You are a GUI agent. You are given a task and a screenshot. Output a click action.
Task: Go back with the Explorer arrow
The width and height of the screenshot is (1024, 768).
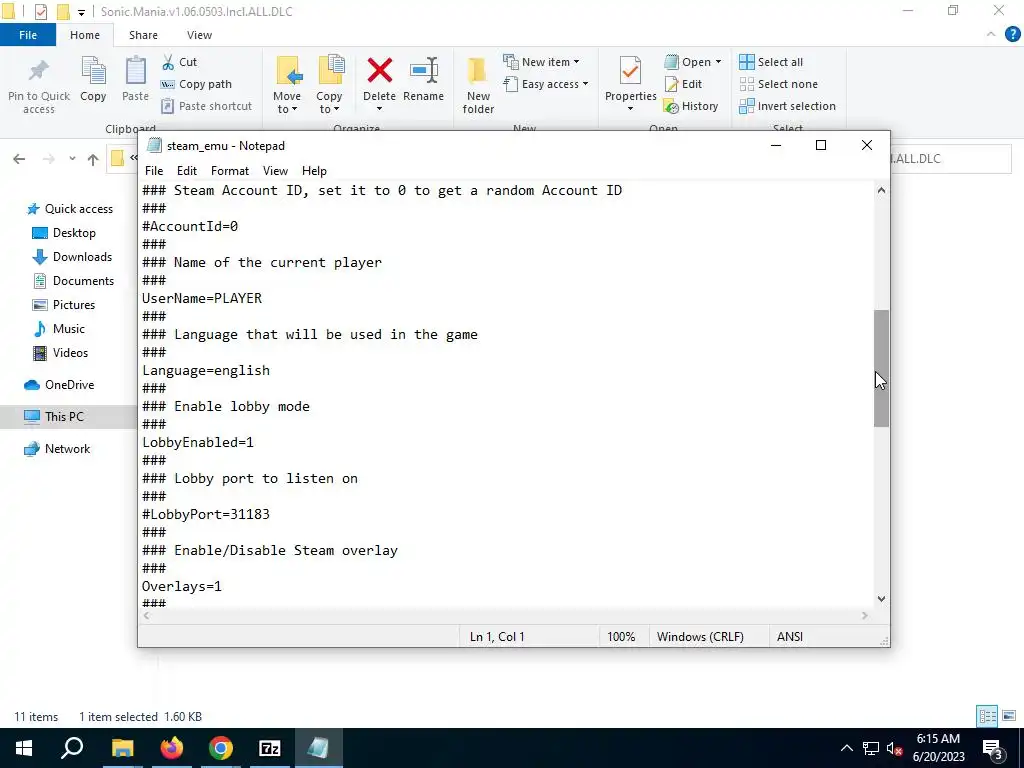[x=19, y=159]
